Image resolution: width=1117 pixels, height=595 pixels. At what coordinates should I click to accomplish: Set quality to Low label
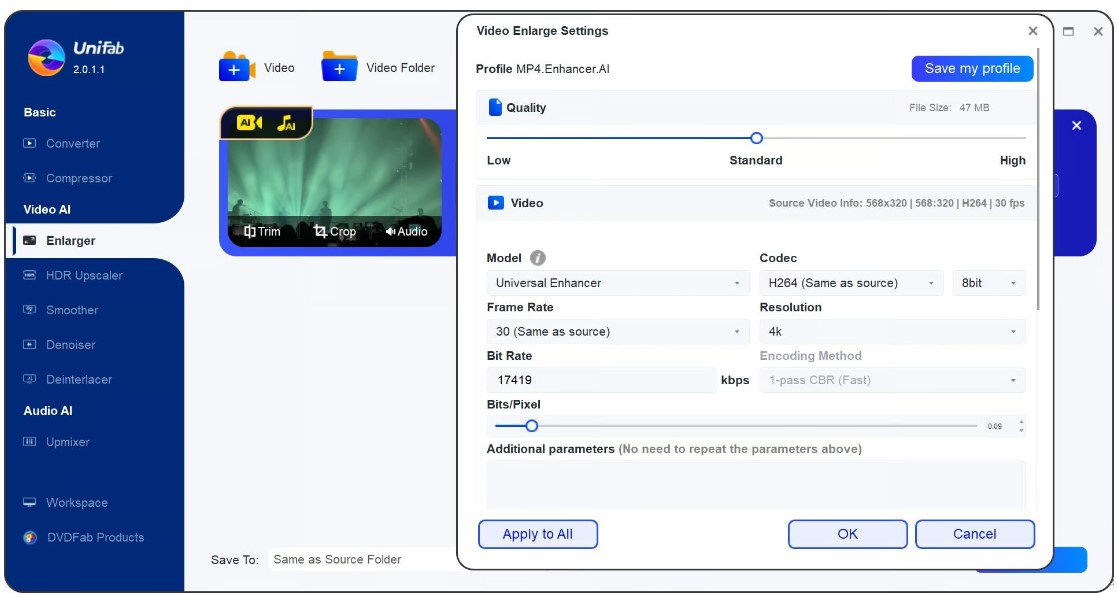pos(499,160)
